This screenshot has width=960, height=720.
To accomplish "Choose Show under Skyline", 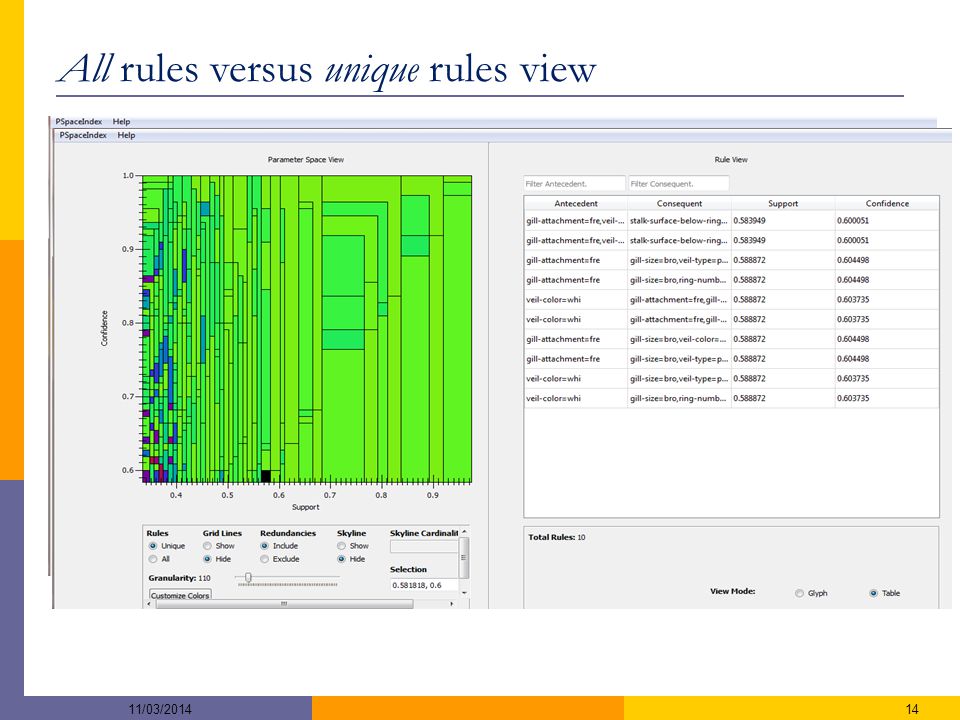I will (342, 546).
